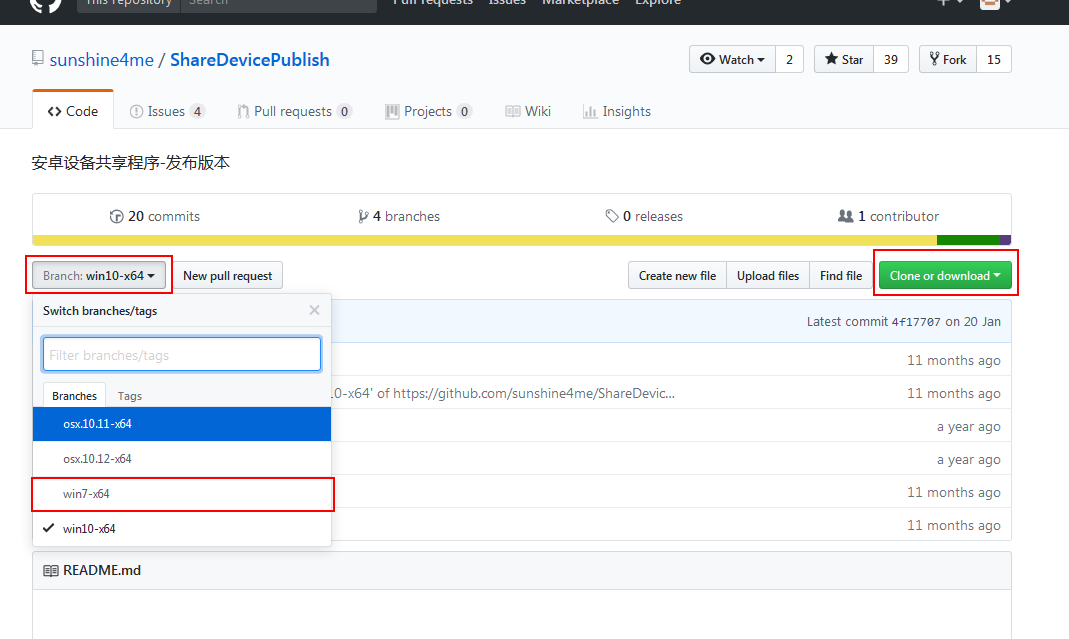The image size is (1069, 639).
Task: Toggle the Branch: win10-x64 dropdown
Action: point(99,276)
